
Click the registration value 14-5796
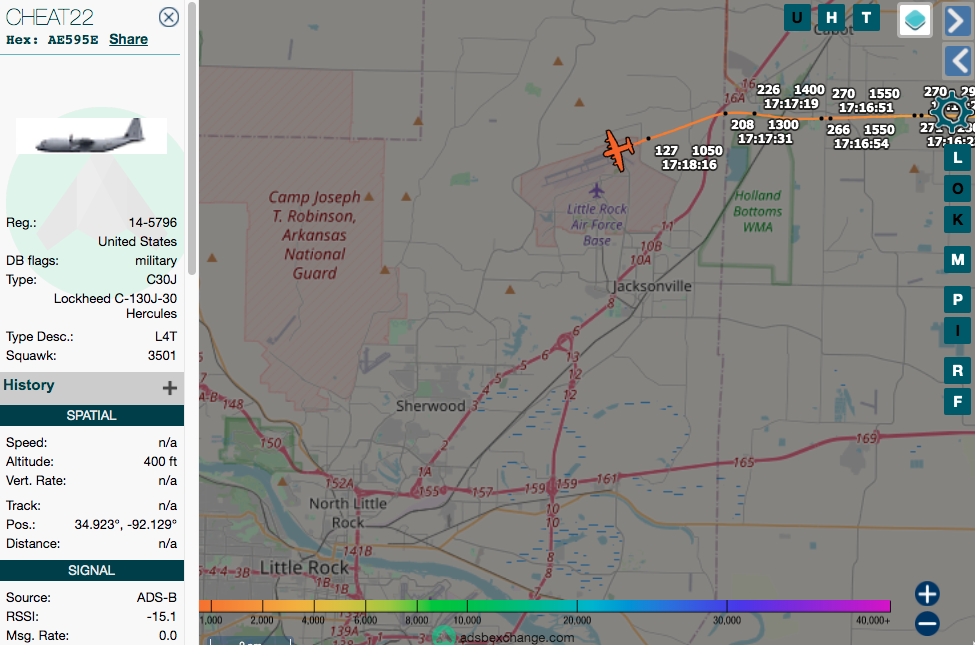coord(153,223)
